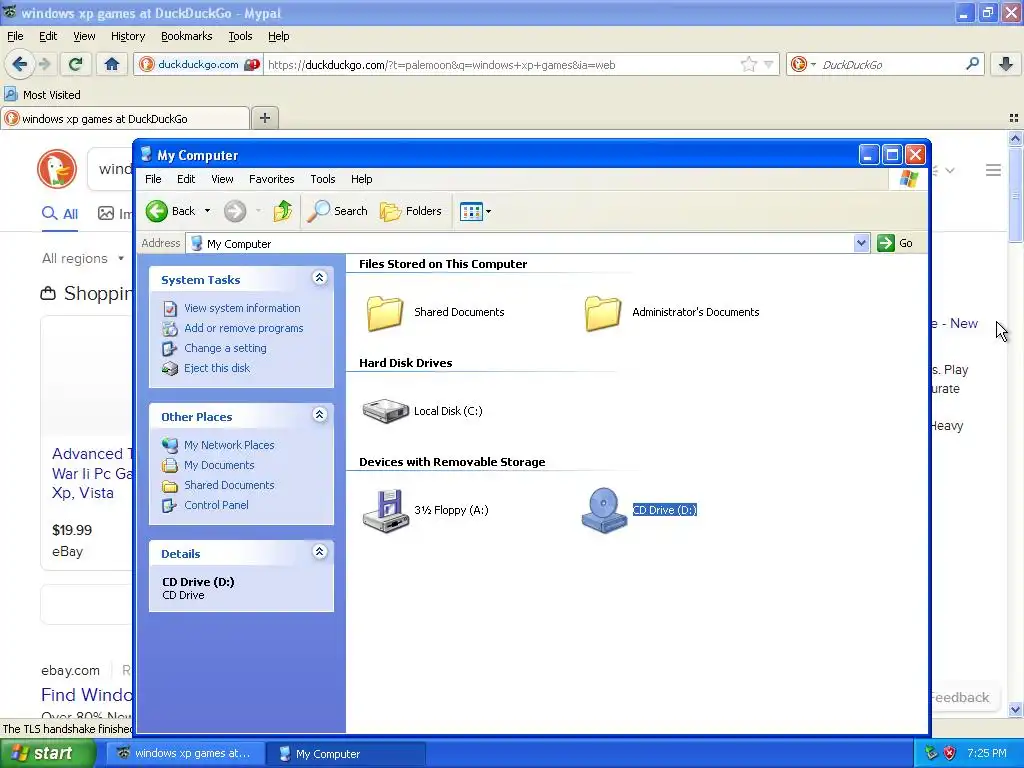
Task: Select the Local Disk (C:) drive icon
Action: 385,411
